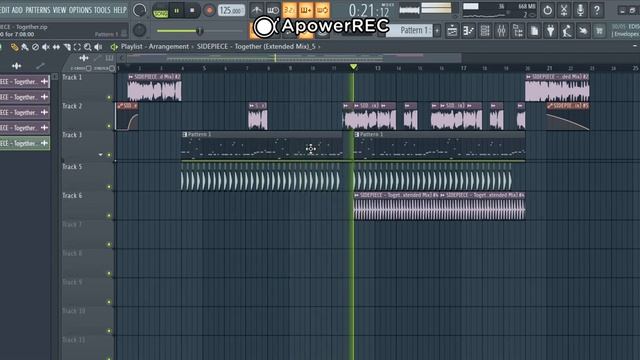640x360 pixels.
Task: Open the OPTIONS menu
Action: click(x=80, y=10)
